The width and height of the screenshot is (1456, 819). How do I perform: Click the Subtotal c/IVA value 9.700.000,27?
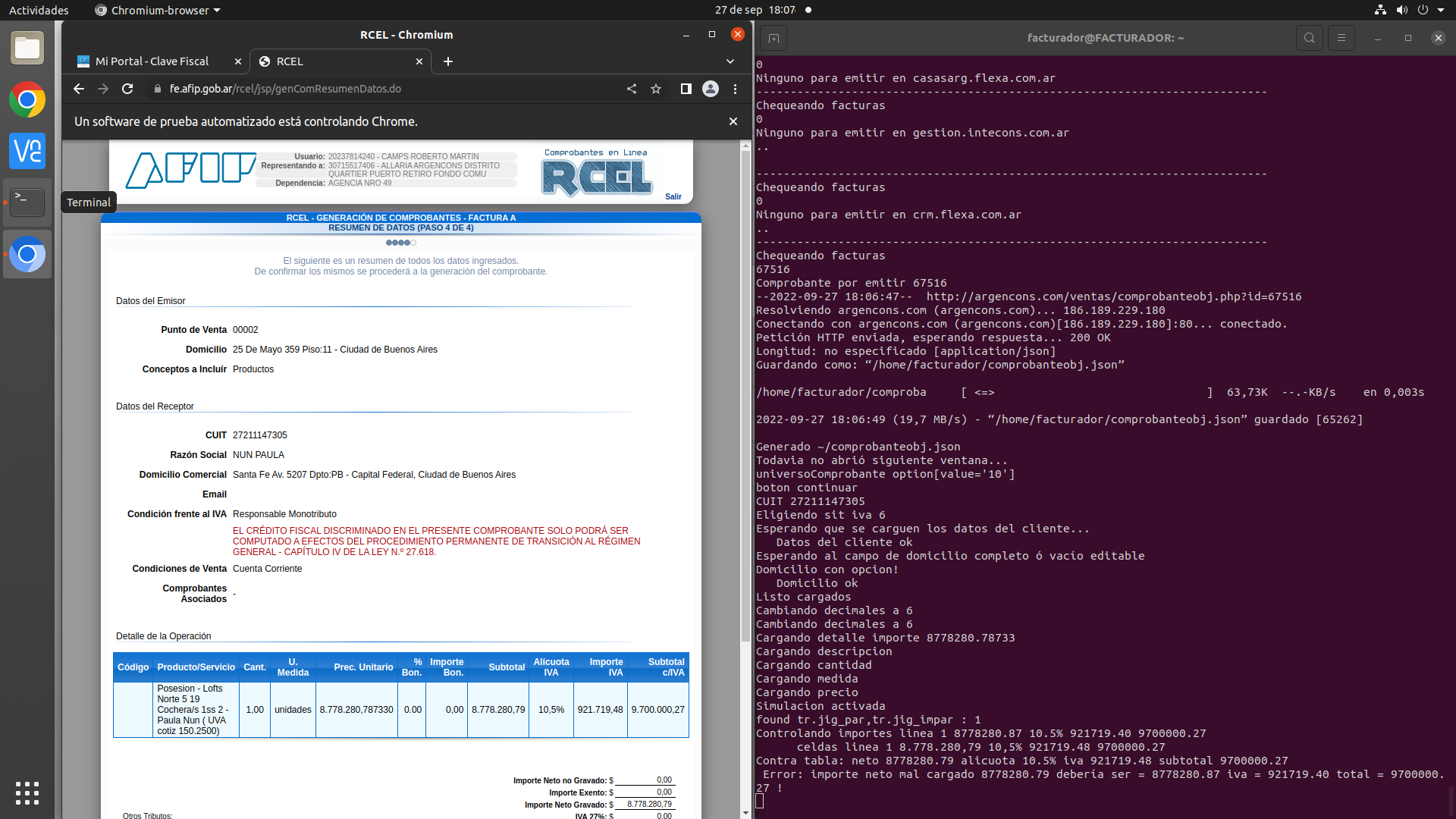657,710
